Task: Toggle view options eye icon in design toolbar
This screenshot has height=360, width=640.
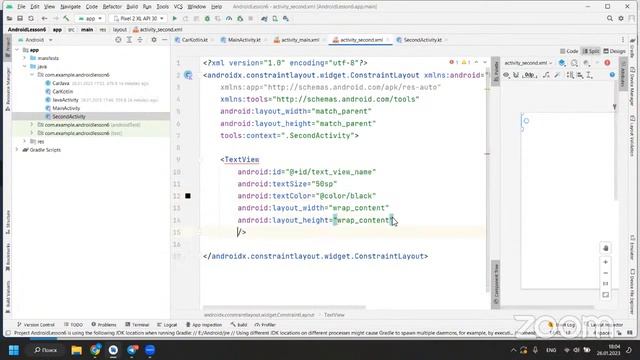Action: coord(506,75)
